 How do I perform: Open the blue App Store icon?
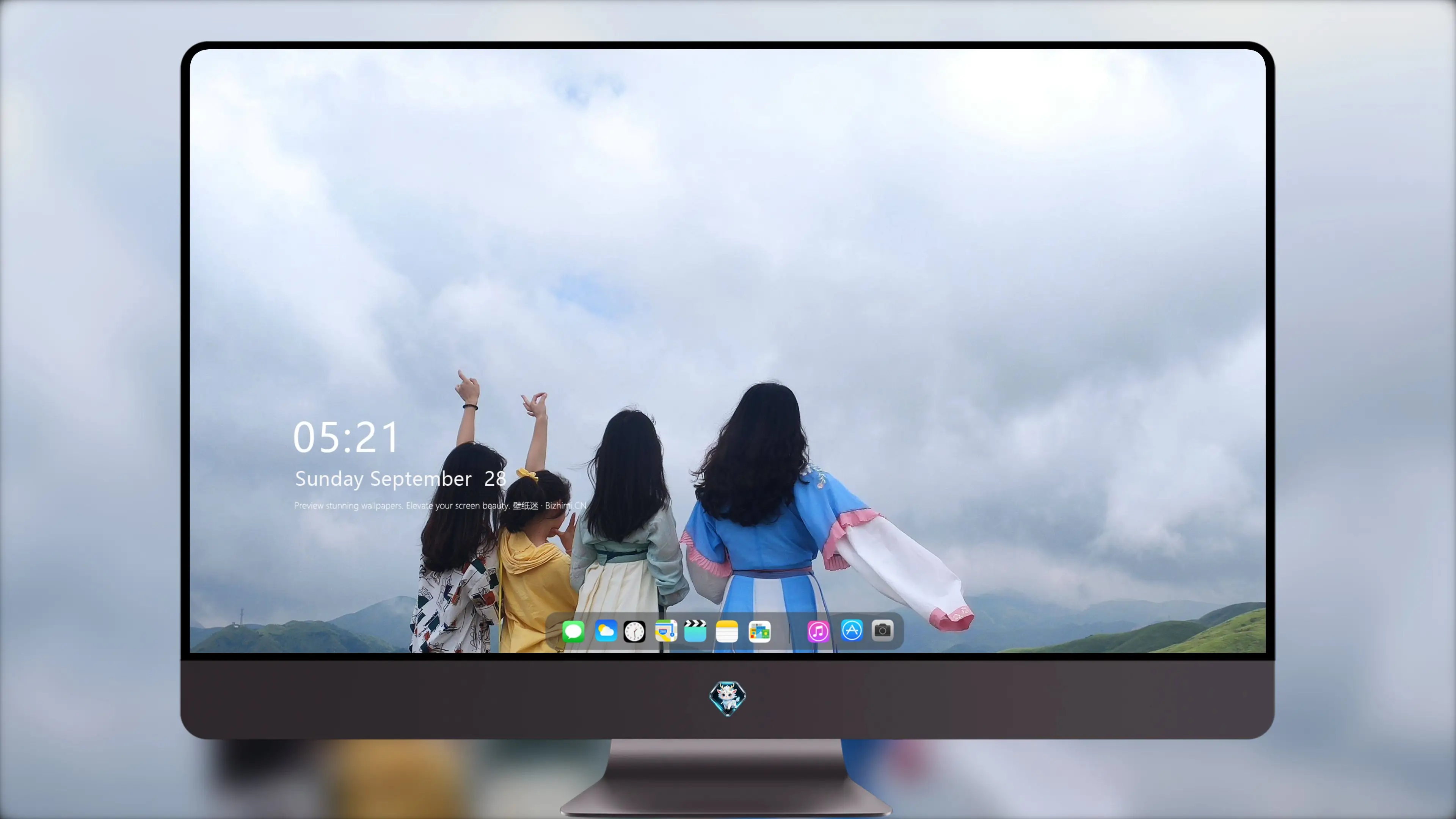point(851,630)
